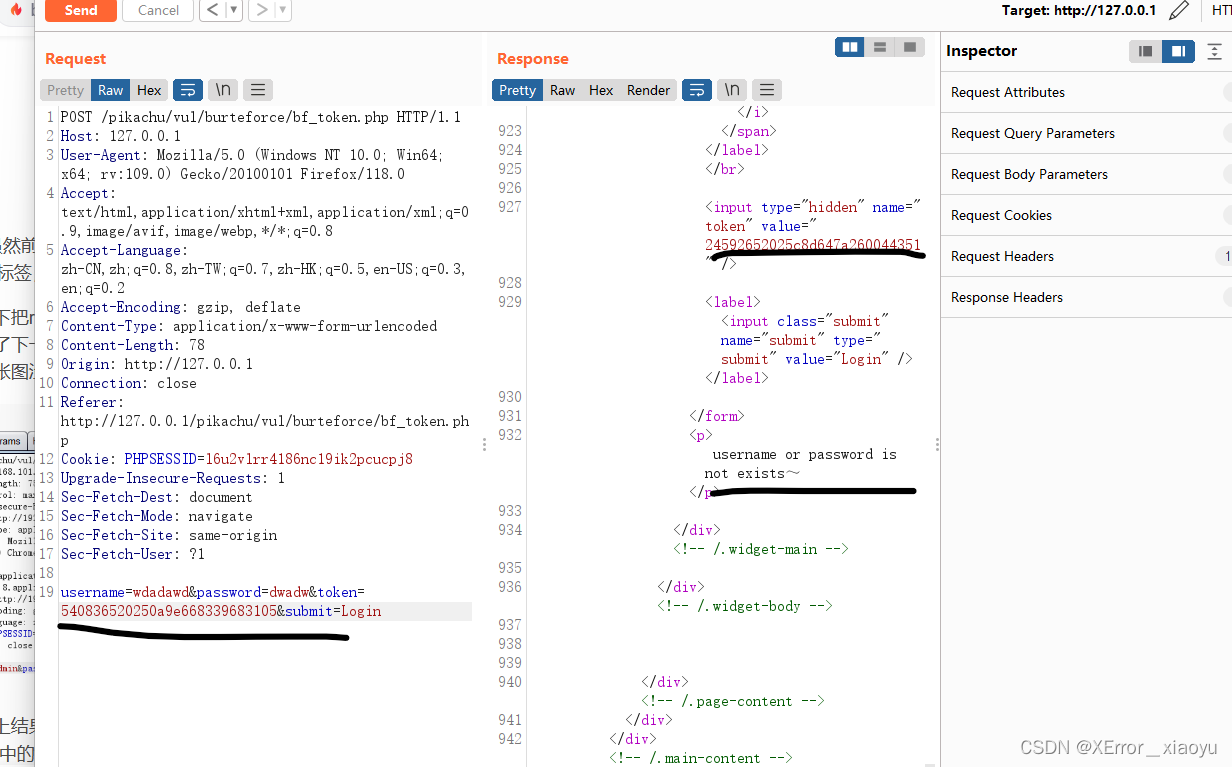Show Response in Render tab

click(x=648, y=90)
